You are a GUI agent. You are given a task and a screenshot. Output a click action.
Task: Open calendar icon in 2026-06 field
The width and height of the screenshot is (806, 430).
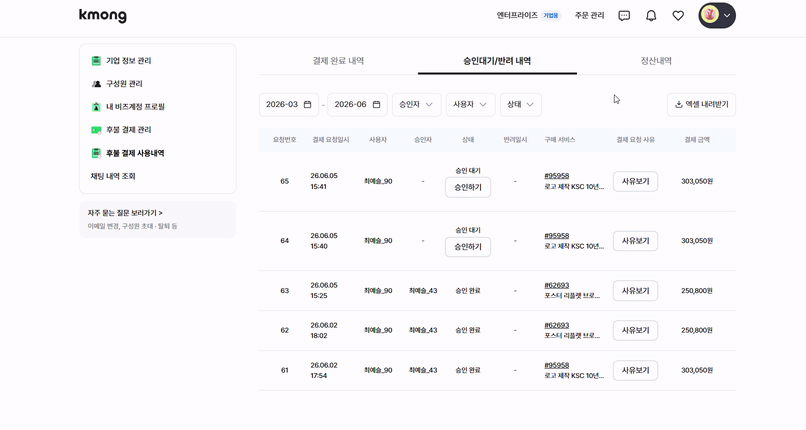pyautogui.click(x=376, y=104)
